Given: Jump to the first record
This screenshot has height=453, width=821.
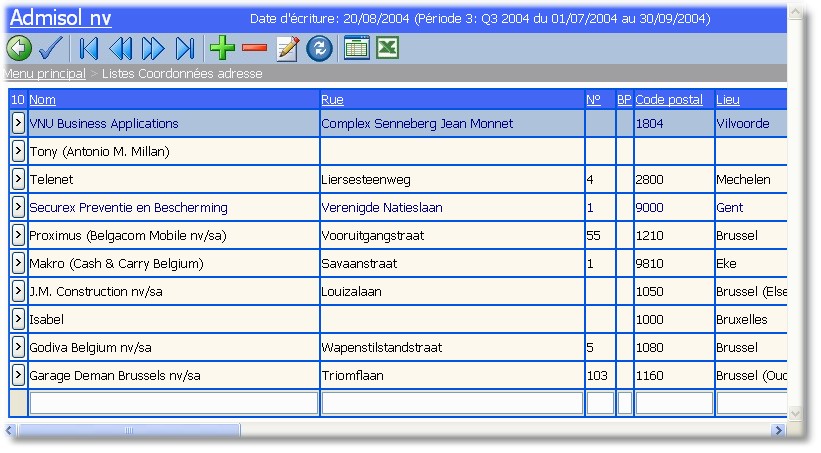Looking at the screenshot, I should coord(88,48).
